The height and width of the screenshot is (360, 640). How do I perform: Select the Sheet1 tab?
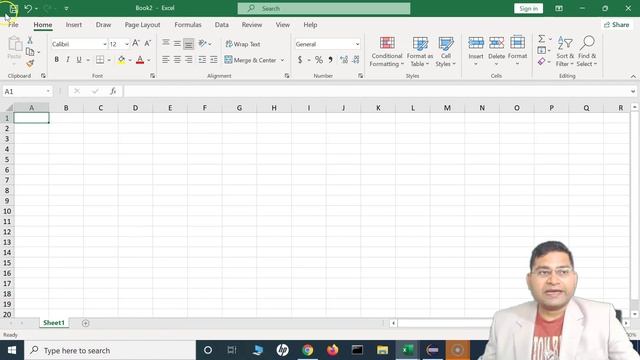pos(54,323)
